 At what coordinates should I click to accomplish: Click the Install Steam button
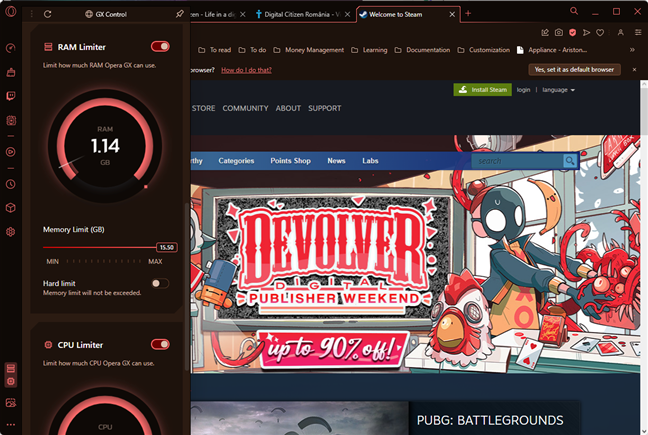click(x=482, y=90)
